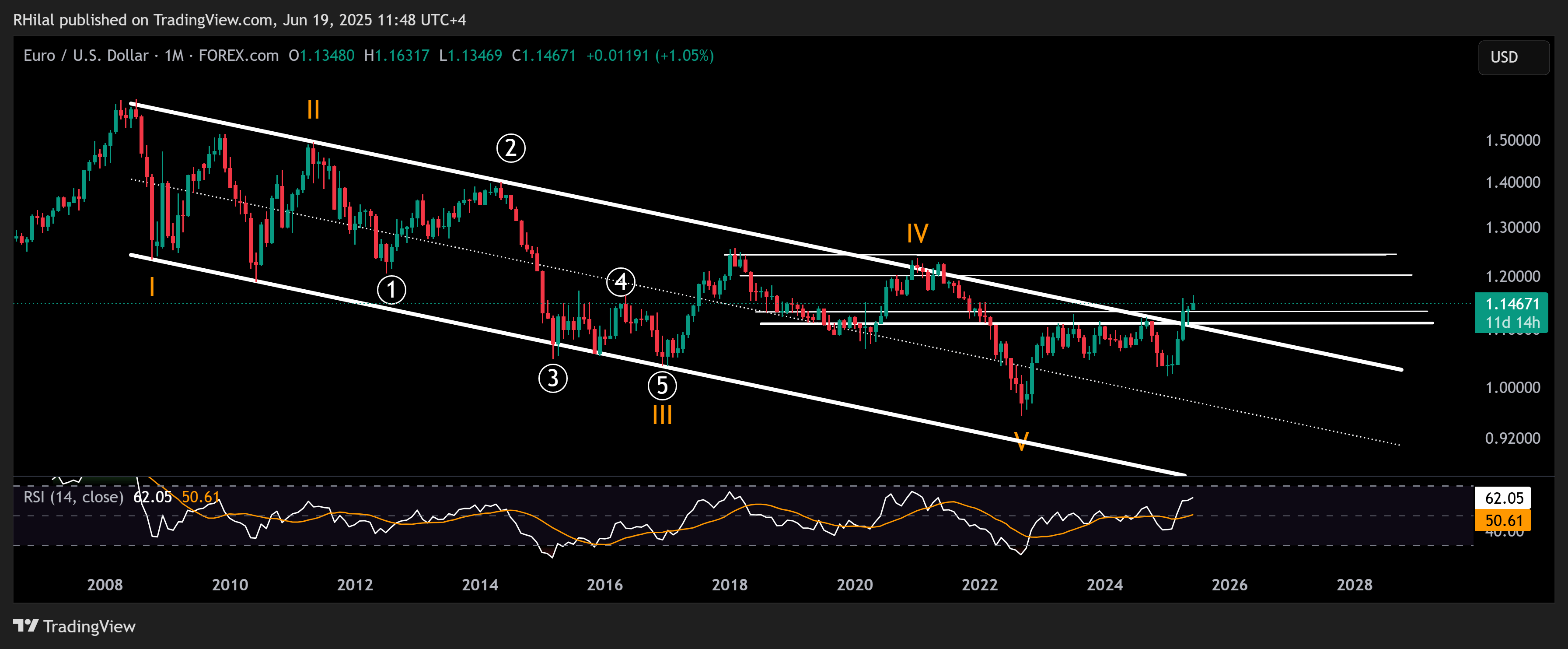Click the orange wave I label
This screenshot has width=1568, height=649.
pos(152,286)
